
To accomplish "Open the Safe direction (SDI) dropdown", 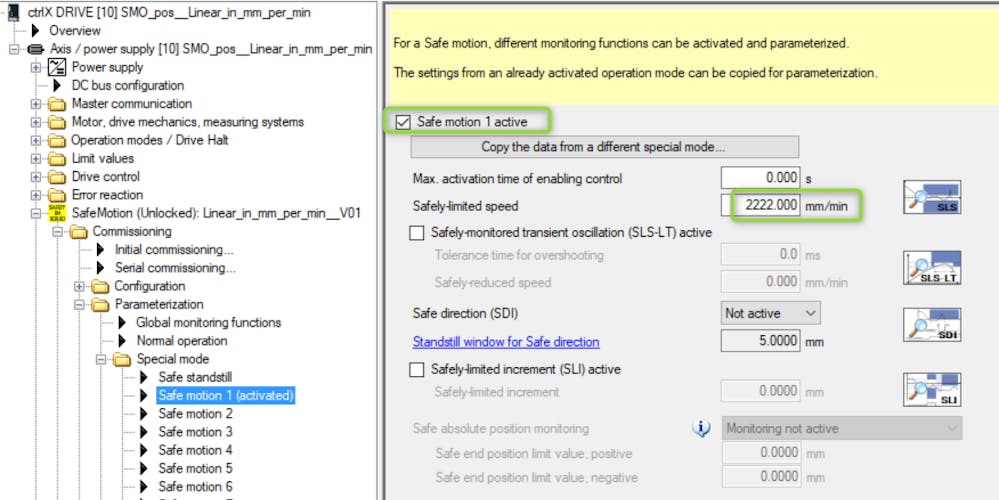I will click(x=770, y=313).
